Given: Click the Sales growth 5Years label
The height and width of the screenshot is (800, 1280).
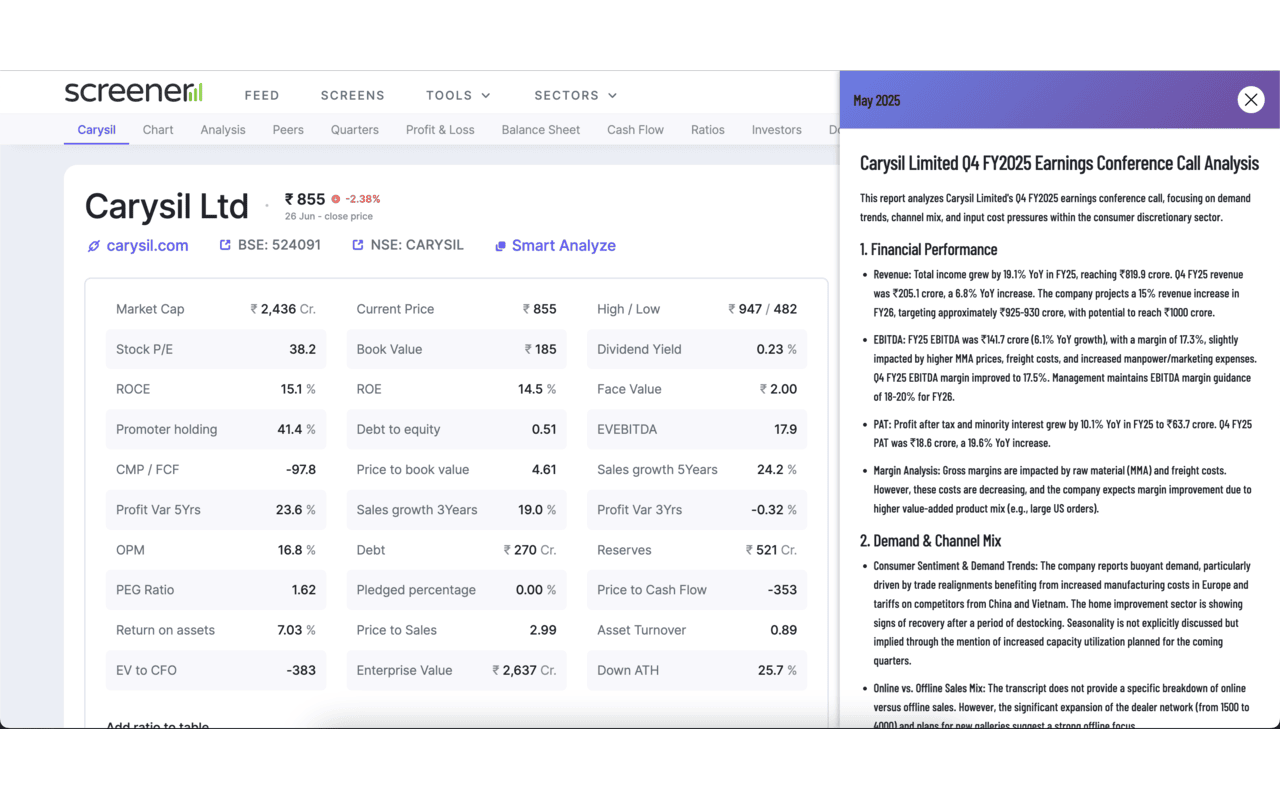Looking at the screenshot, I should pyautogui.click(x=657, y=469).
